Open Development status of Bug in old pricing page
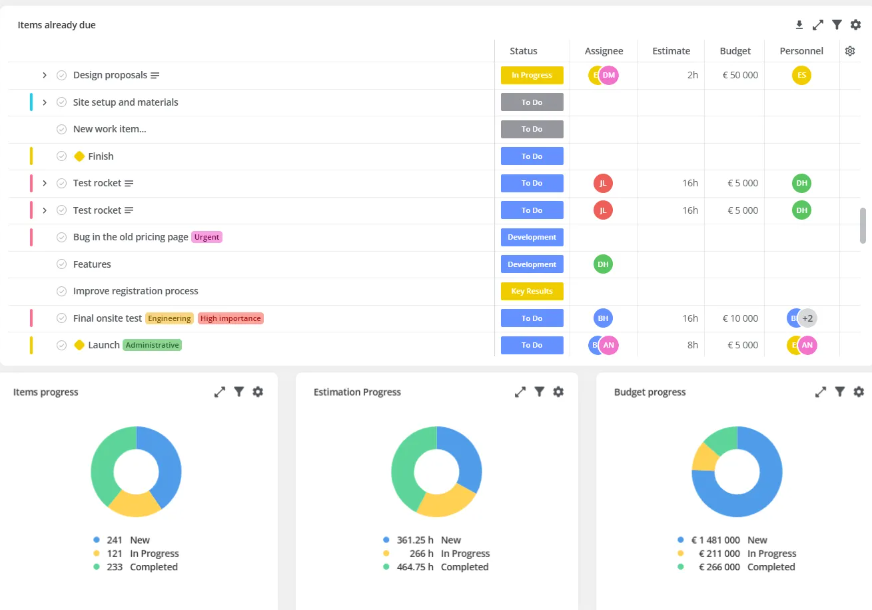 click(532, 237)
